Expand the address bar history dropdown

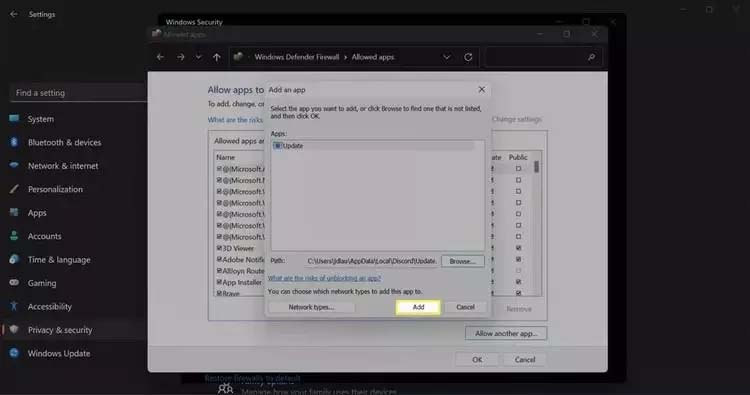pos(446,57)
